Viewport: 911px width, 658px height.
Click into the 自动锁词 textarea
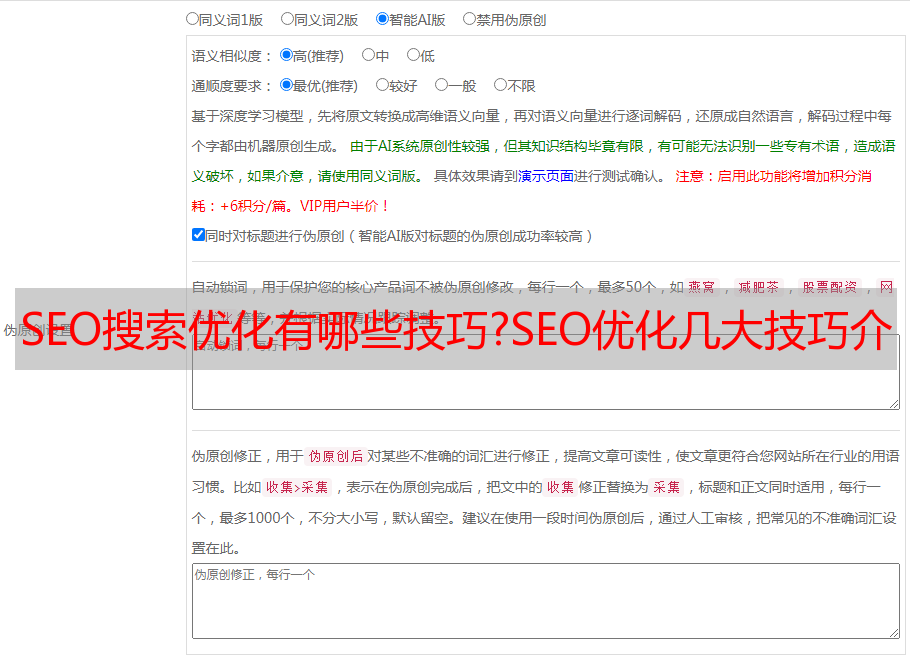pos(546,372)
